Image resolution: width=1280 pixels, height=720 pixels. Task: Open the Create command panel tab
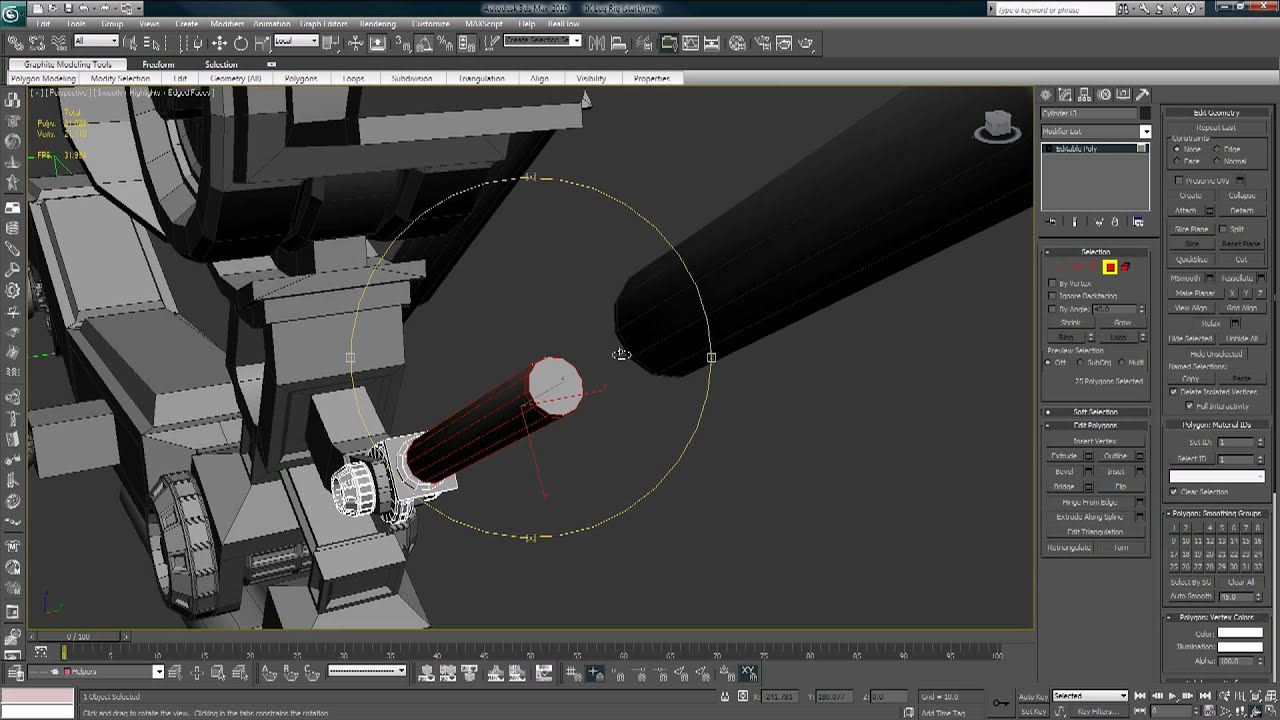point(1046,95)
